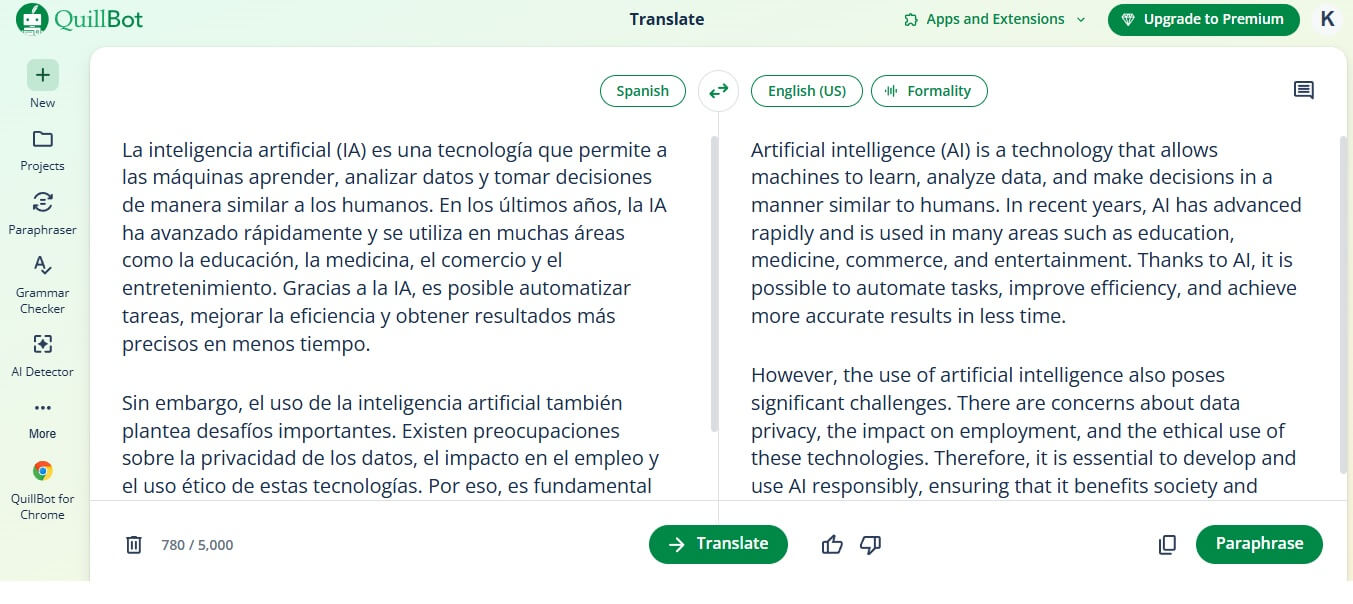Delete the source text with trash icon
The image size is (1353, 604).
click(x=134, y=545)
